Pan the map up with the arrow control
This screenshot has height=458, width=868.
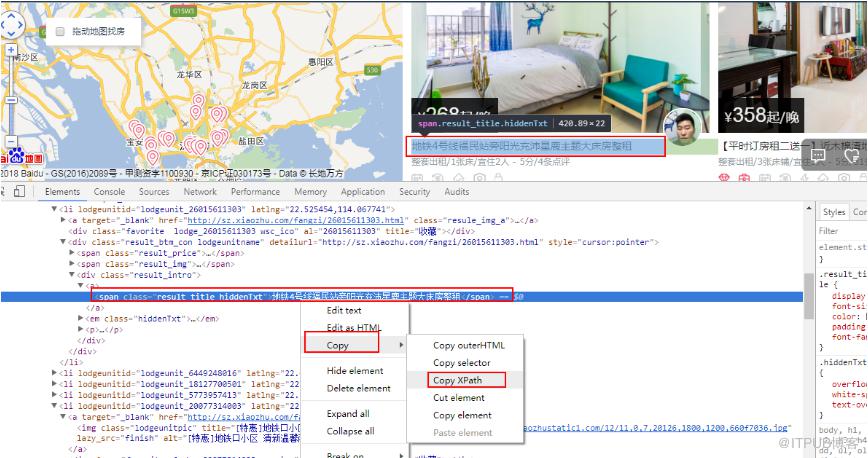pyautogui.click(x=12, y=15)
